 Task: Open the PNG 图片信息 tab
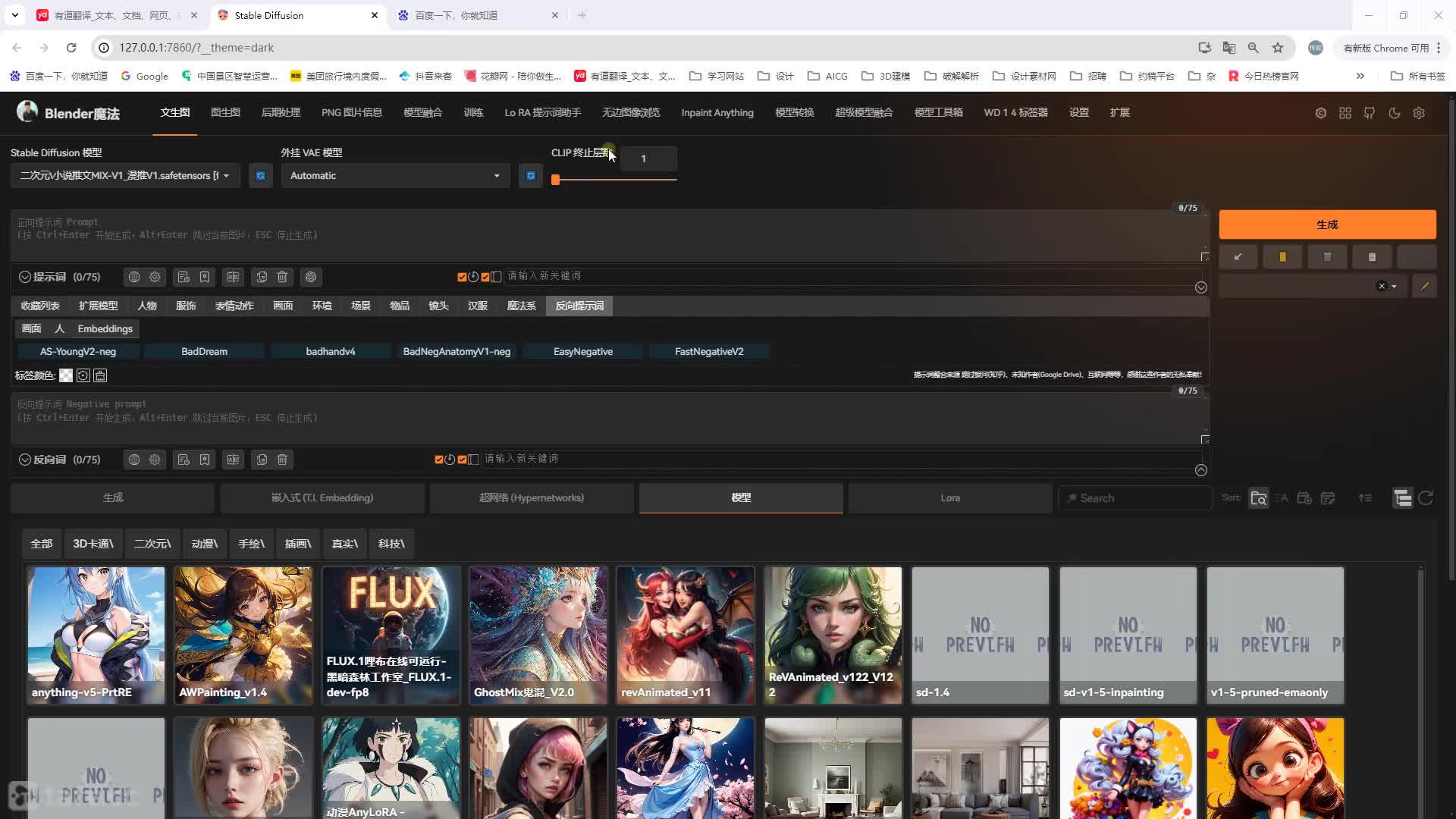352,113
